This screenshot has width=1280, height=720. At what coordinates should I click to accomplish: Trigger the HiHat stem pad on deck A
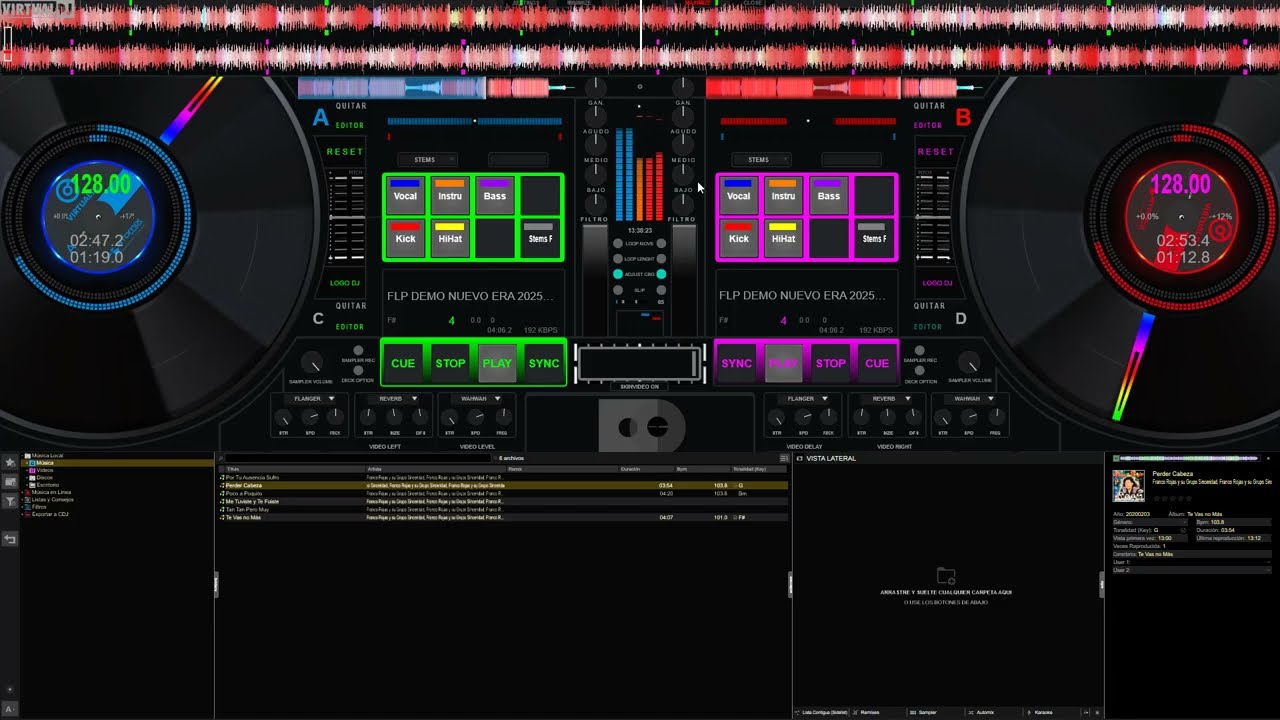coord(450,239)
